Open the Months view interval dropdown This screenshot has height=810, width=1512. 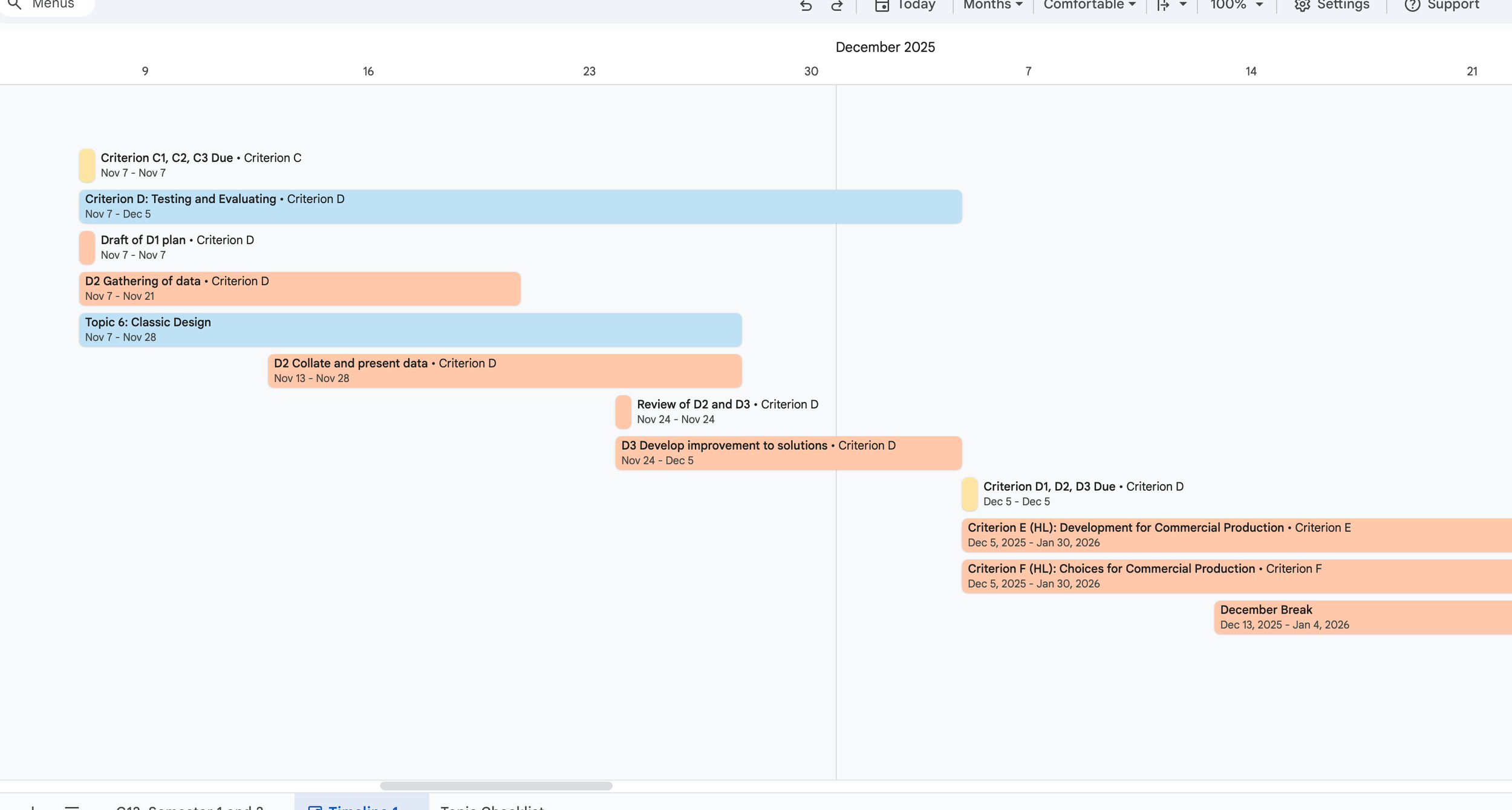coord(992,5)
